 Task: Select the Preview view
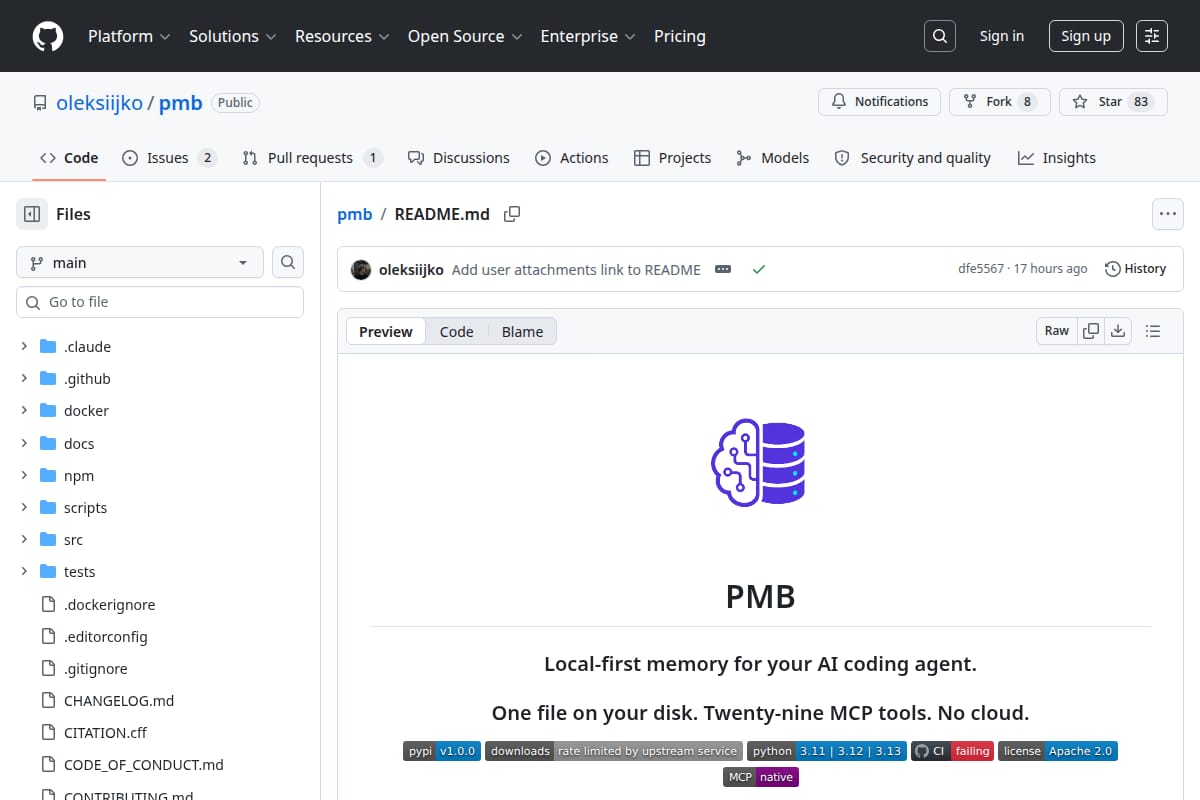tap(386, 332)
